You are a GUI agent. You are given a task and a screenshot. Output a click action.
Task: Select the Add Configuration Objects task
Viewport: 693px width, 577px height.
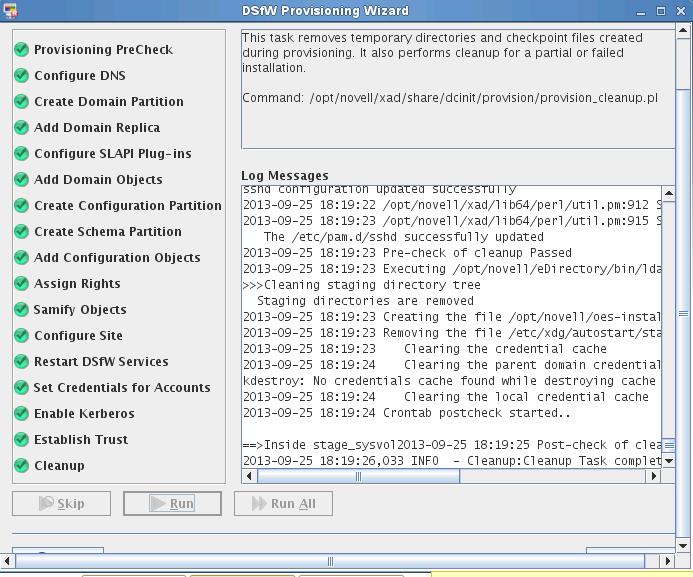click(117, 258)
